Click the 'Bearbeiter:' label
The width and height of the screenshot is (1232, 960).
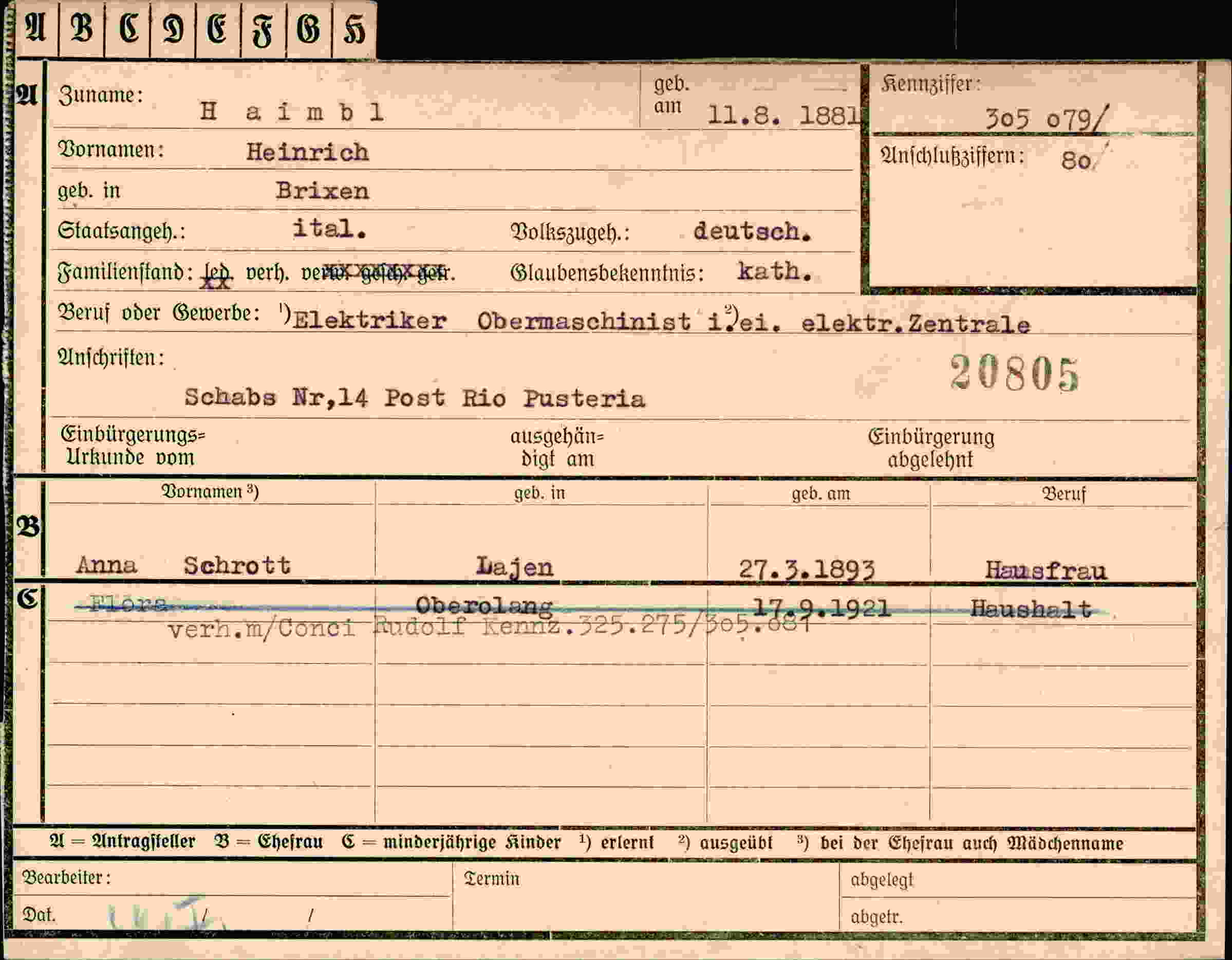67,878
